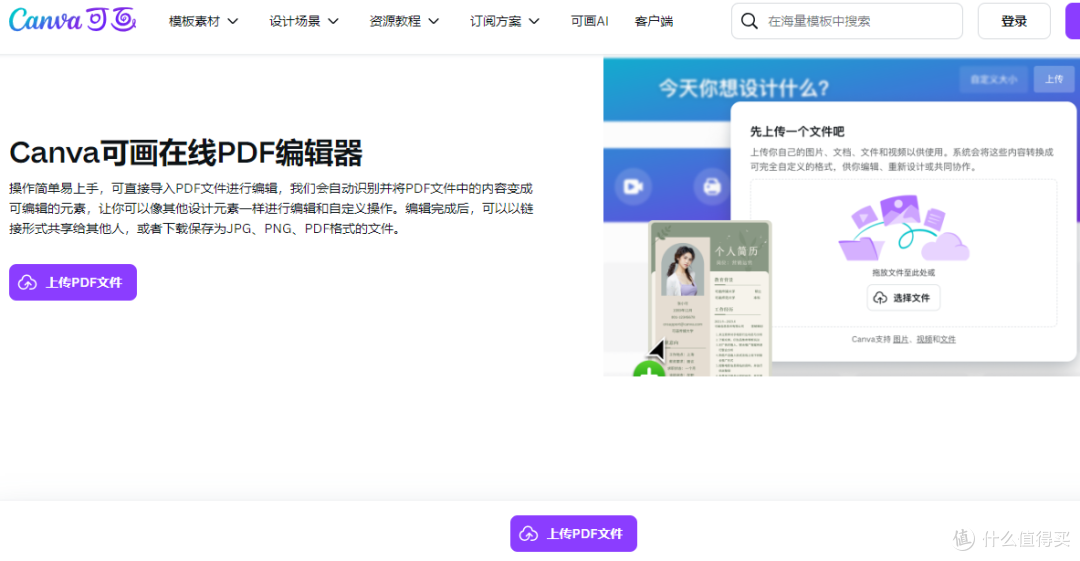Click the 图片 link in Canva支持 line
The height and width of the screenshot is (561, 1080).
click(900, 339)
